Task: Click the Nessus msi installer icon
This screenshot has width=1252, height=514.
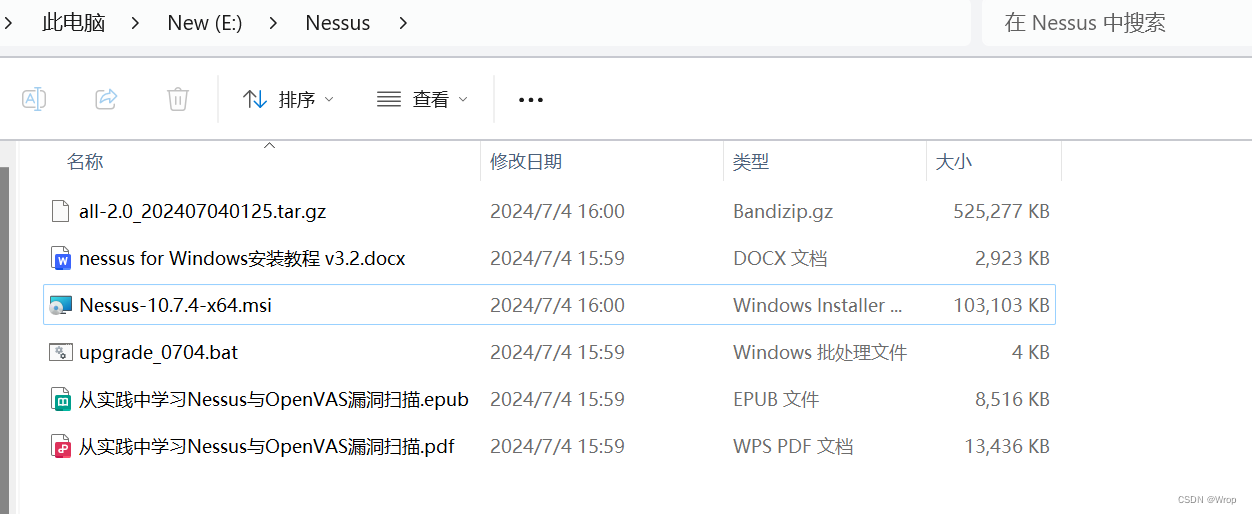Action: click(61, 305)
